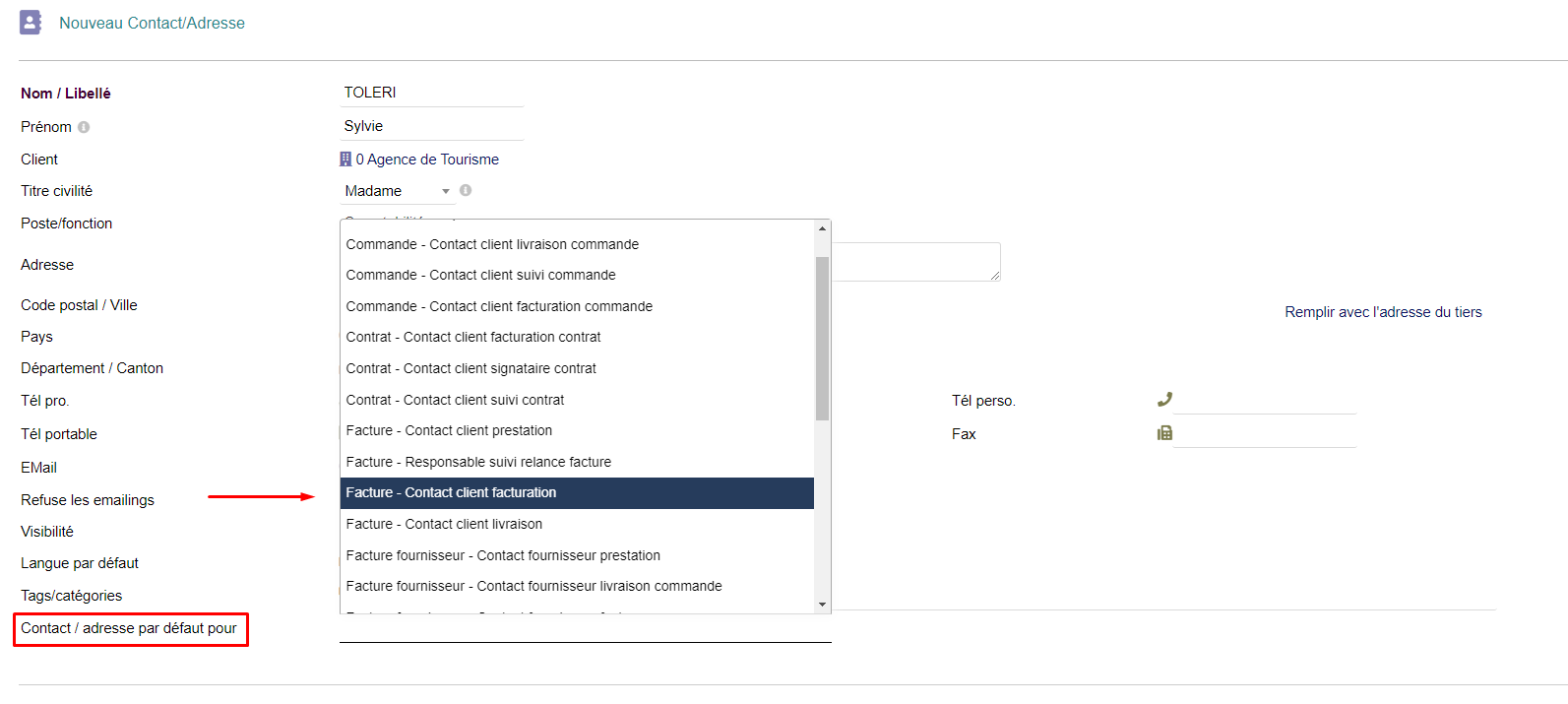
Task: Click Remplir avec l'adresse du tiers link
Action: click(1383, 312)
